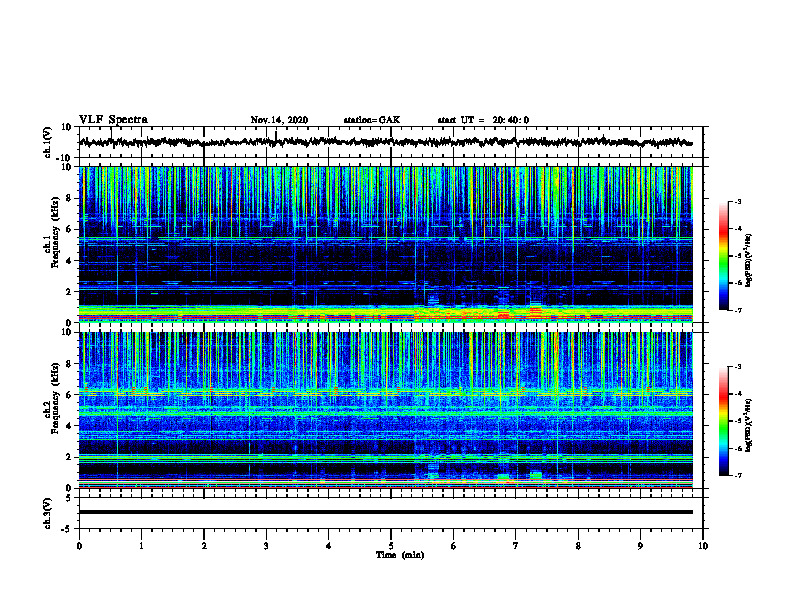Click the ch.2 colorbar "log(PSD)" label
The image size is (792, 612).
click(x=749, y=425)
